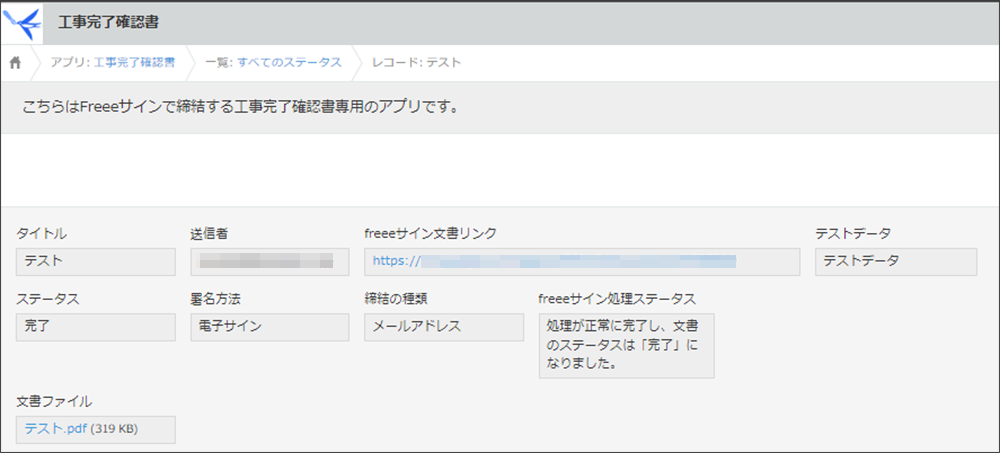Click the app description text about Freeeサイン
1000x453 pixels.
(x=240, y=107)
